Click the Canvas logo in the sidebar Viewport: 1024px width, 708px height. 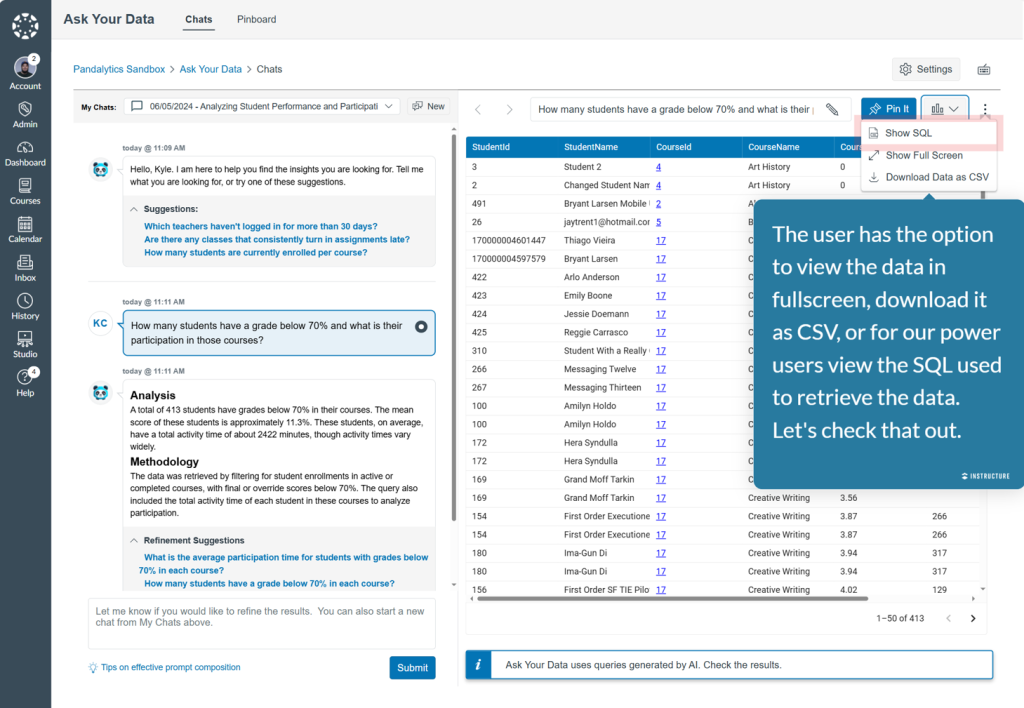pos(25,26)
